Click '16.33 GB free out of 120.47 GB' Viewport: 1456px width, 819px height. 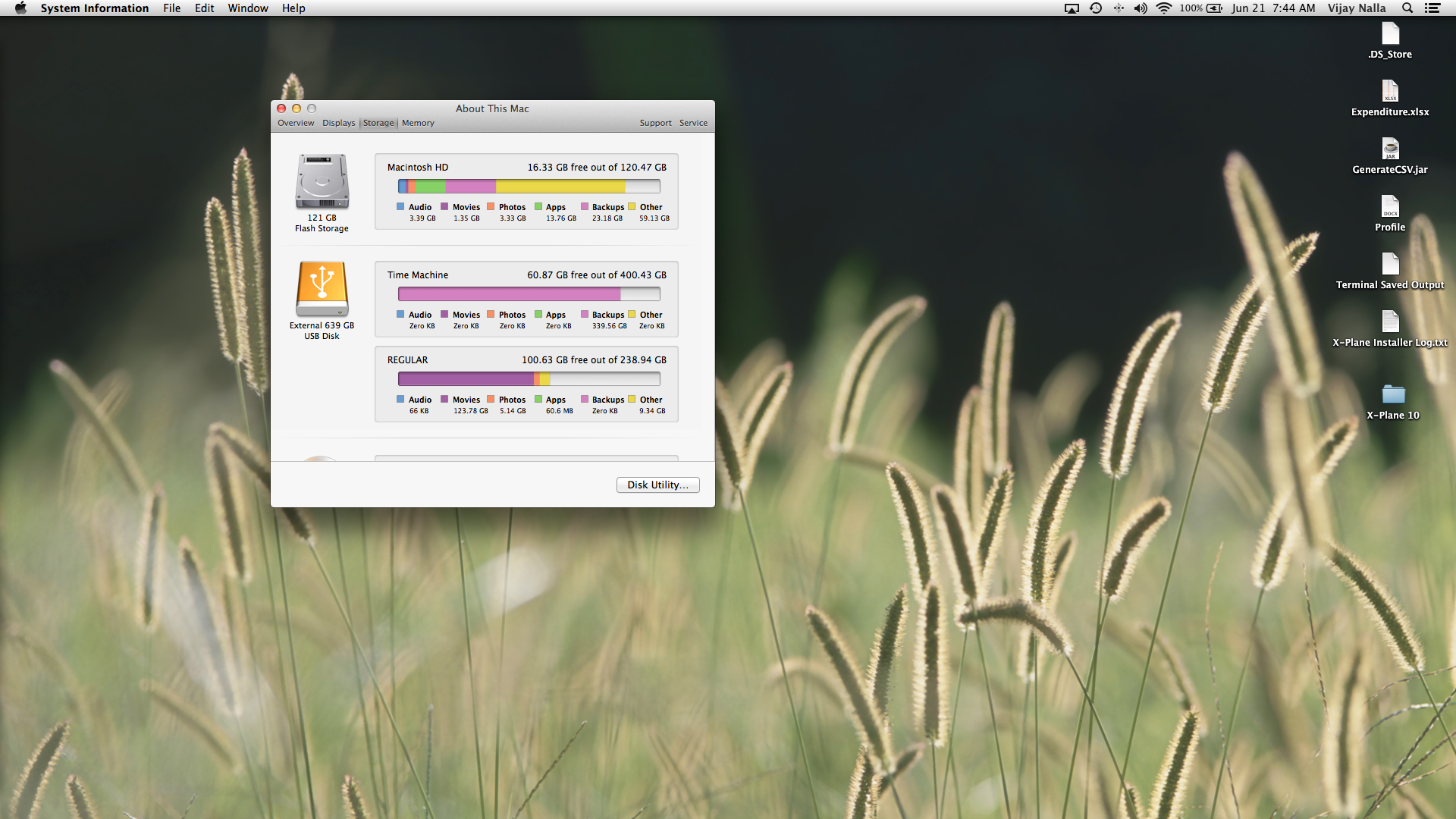click(597, 168)
